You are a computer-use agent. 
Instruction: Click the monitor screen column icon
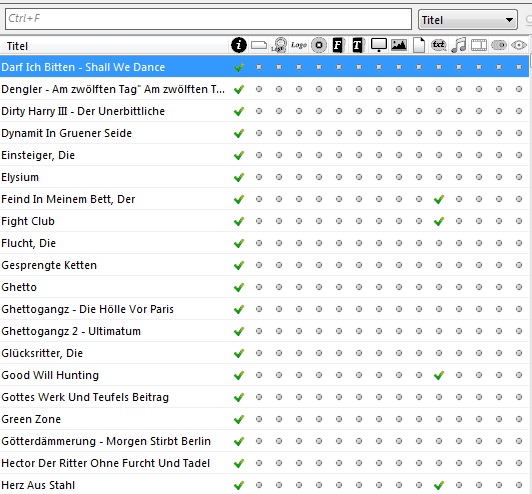(x=379, y=45)
